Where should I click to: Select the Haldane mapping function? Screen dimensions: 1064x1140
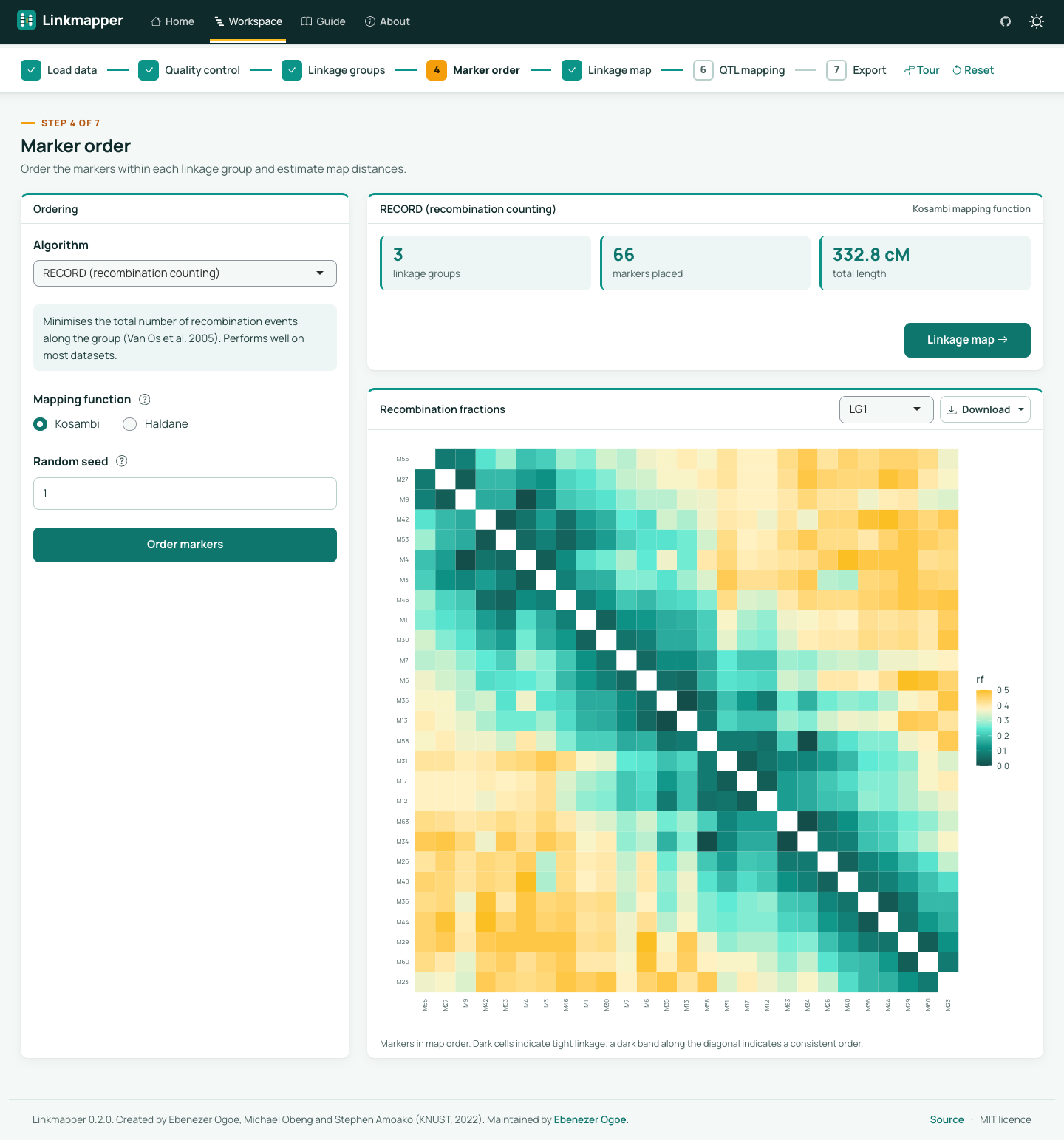(x=130, y=424)
